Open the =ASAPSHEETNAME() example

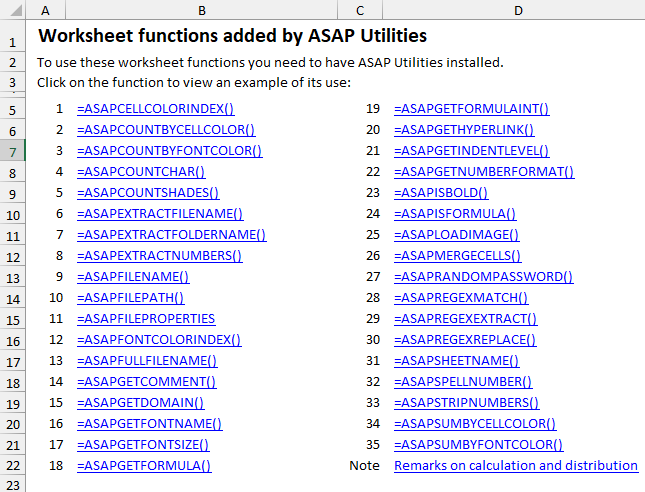tap(457, 360)
